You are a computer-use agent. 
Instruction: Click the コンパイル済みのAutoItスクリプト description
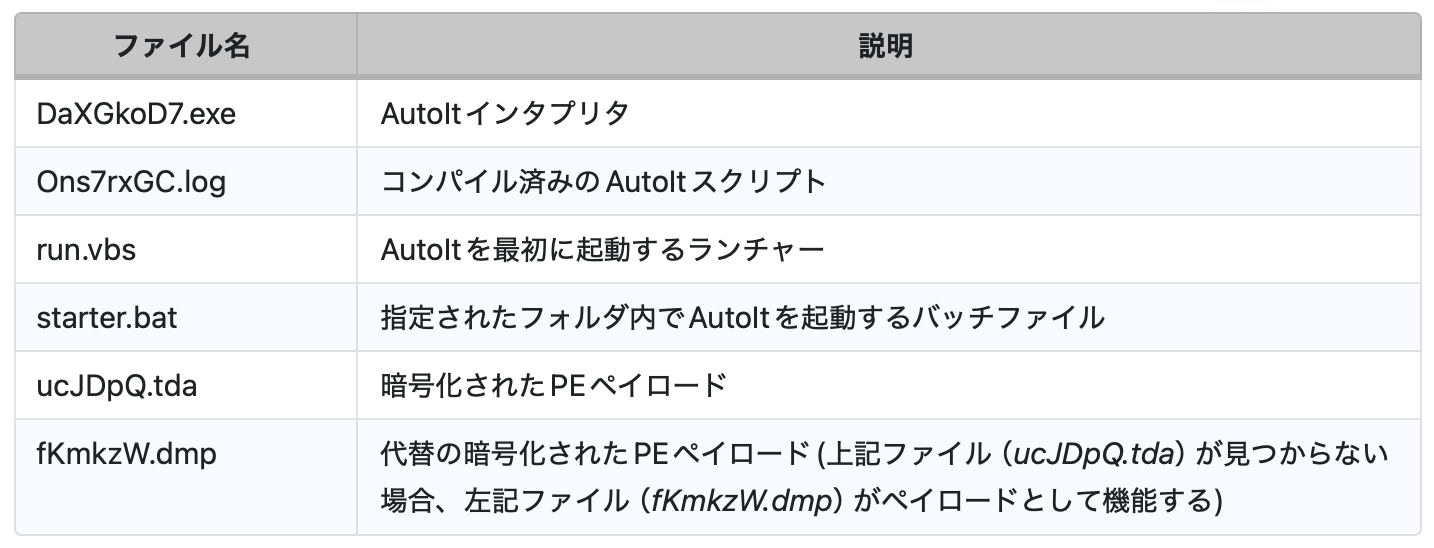click(603, 181)
